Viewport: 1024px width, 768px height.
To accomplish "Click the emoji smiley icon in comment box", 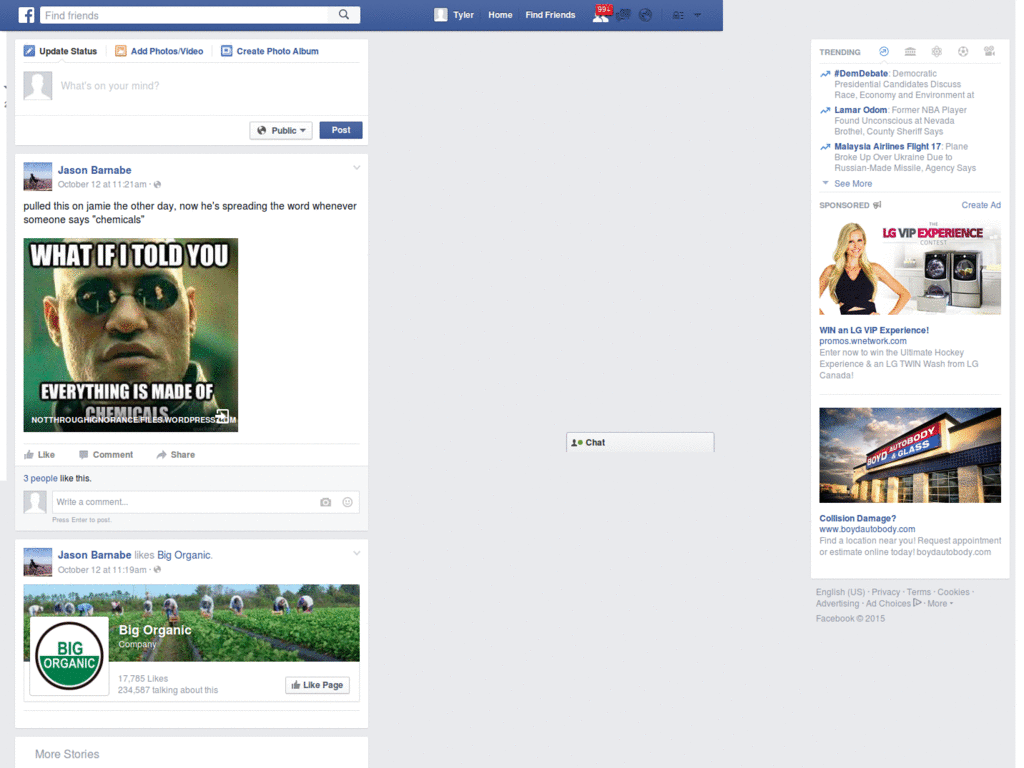I will tap(347, 502).
